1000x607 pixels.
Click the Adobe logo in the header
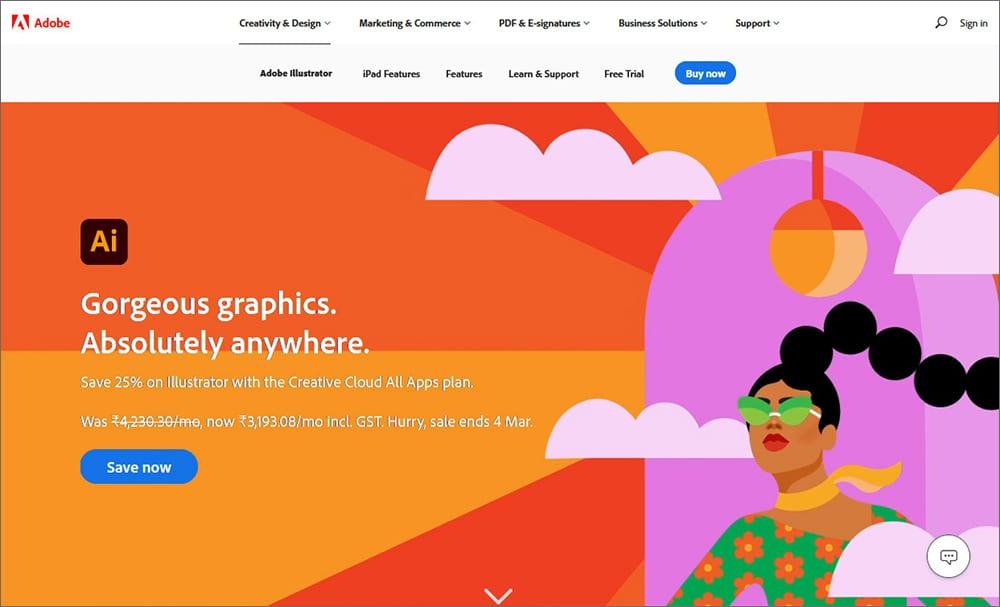(x=40, y=23)
